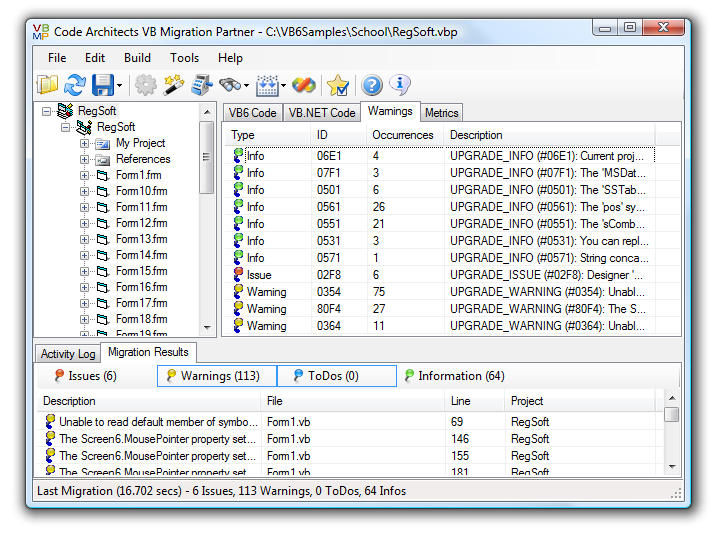Sort upper list by Description column header
Screen dimensions: 721x540
pyautogui.click(x=549, y=135)
